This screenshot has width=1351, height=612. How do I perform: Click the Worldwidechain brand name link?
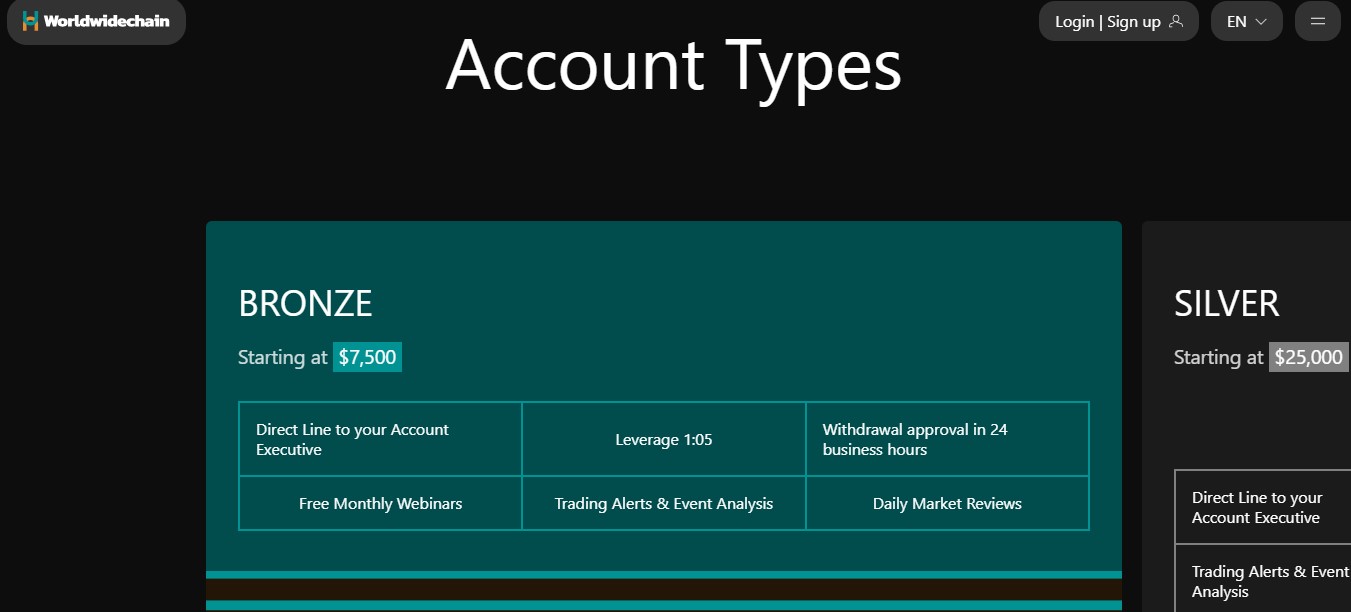[107, 21]
